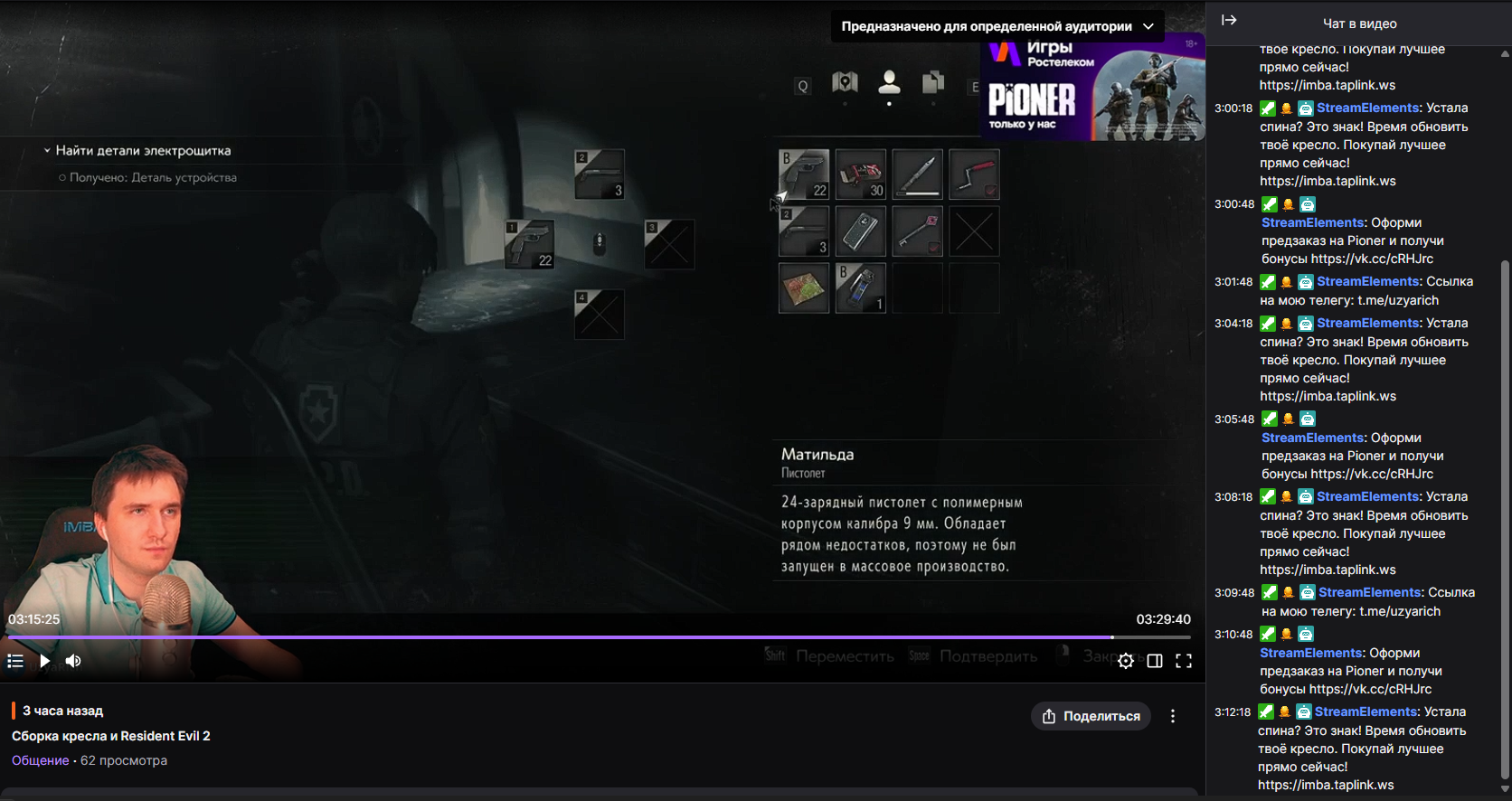Click the moderator sword badge at 3:08:18
The height and width of the screenshot is (801, 1512).
(x=1268, y=497)
